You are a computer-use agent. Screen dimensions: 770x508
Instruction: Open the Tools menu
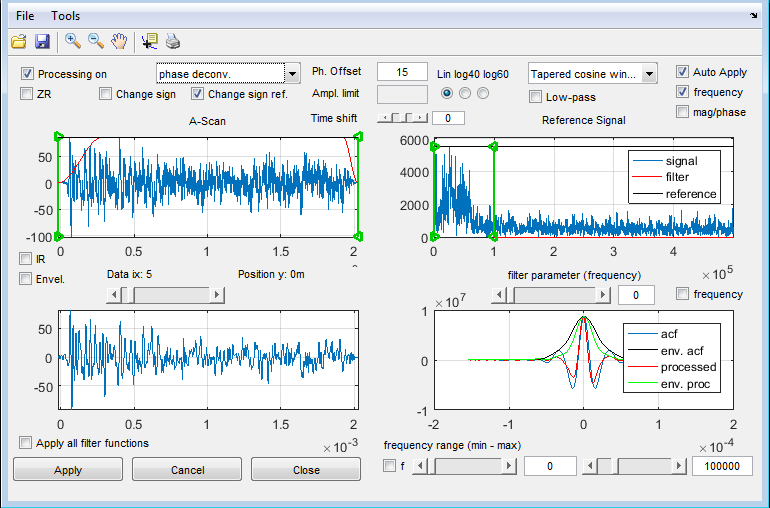point(65,16)
